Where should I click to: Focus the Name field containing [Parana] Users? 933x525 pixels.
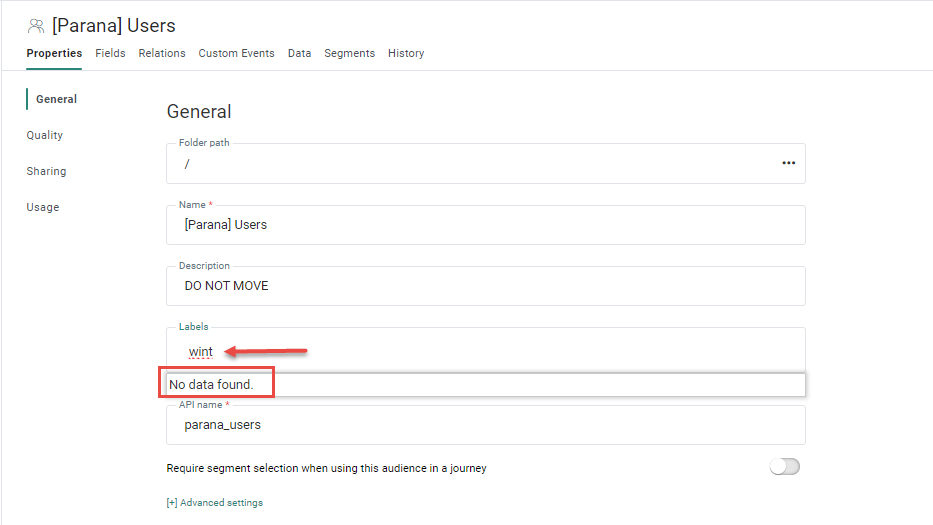coord(485,225)
